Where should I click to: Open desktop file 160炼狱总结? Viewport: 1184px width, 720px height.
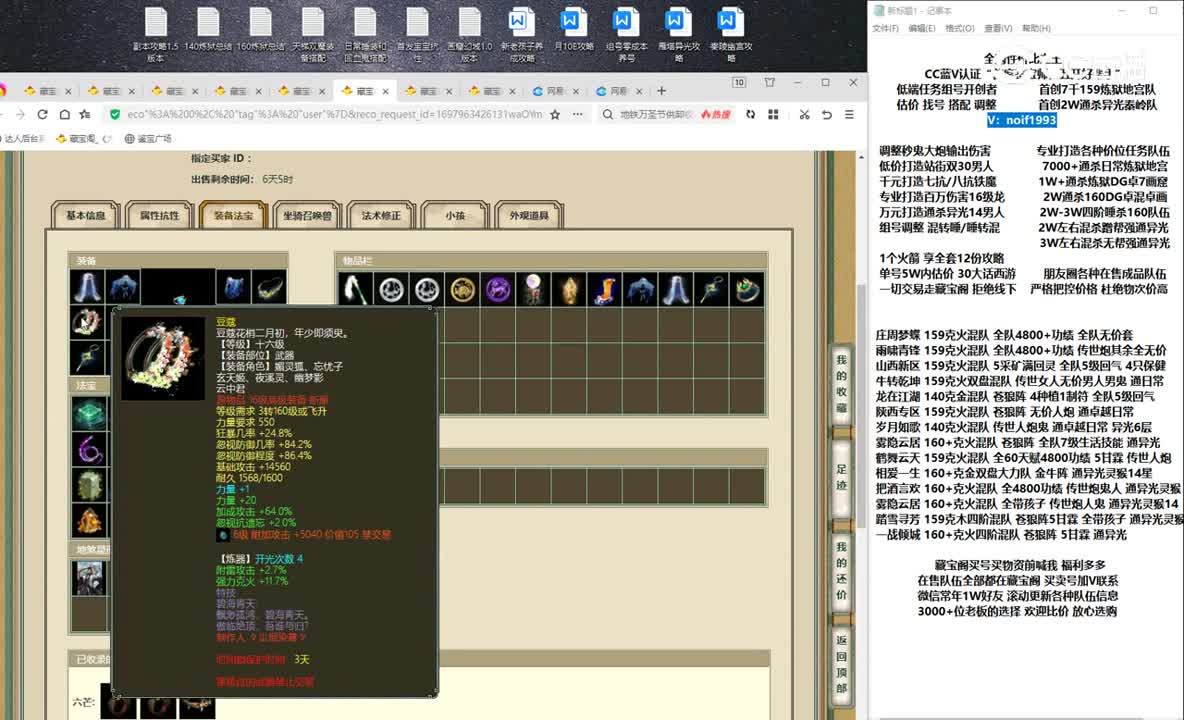point(261,30)
